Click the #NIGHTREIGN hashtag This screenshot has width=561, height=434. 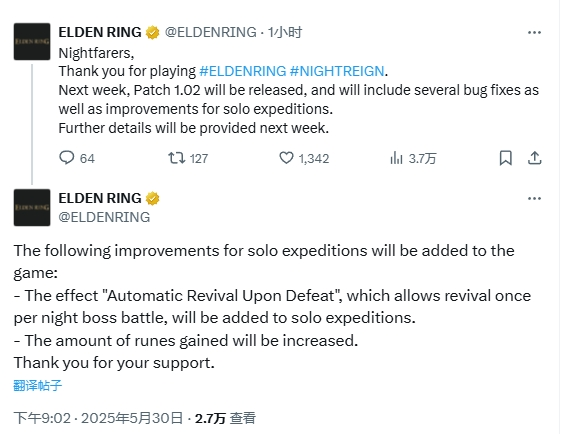click(337, 71)
